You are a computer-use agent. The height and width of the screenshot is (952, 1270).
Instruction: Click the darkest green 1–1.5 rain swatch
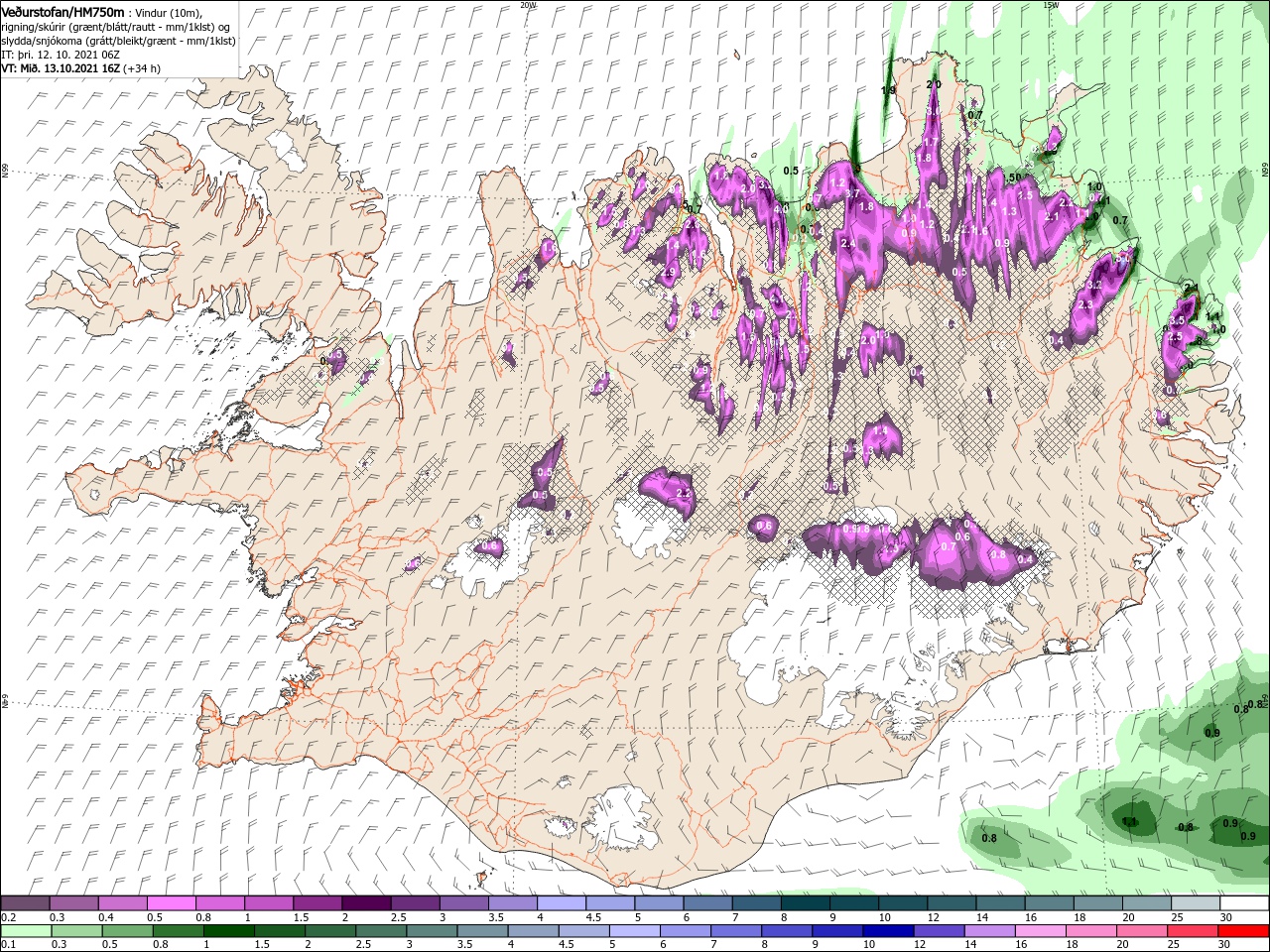pos(226,931)
